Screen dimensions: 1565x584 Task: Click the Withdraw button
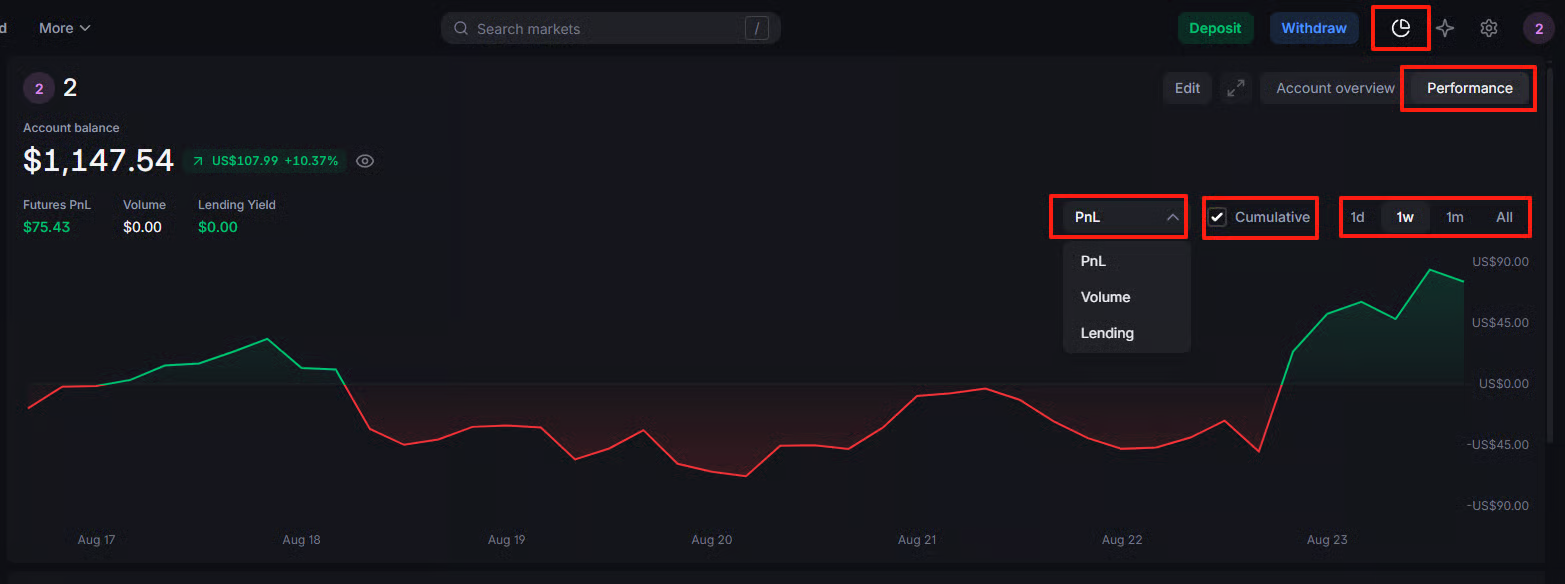point(1314,28)
